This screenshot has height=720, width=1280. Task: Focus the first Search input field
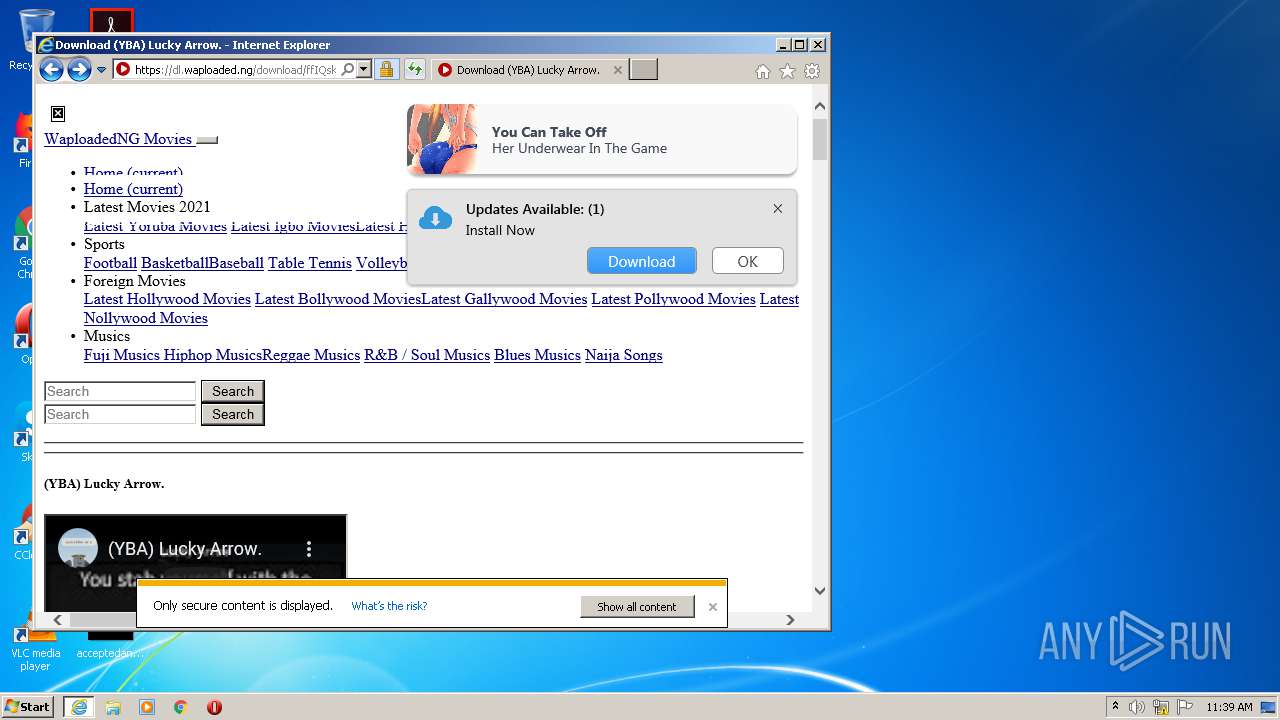tap(120, 391)
